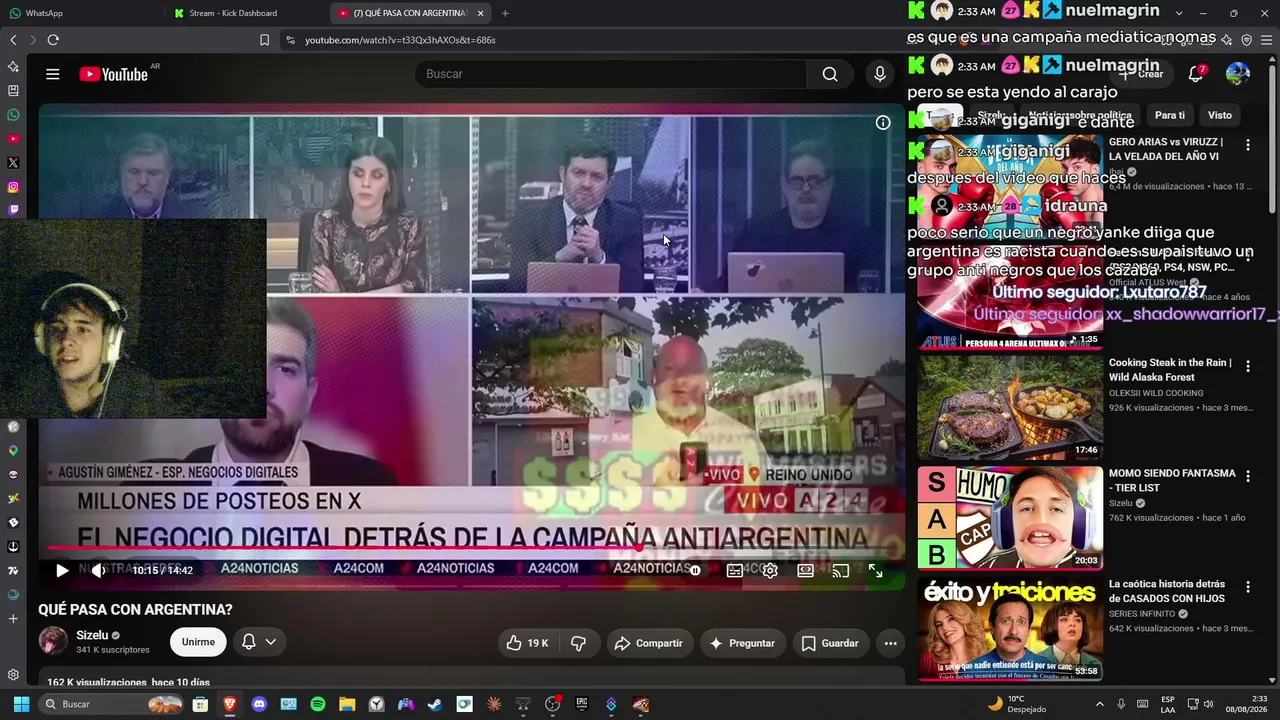Image resolution: width=1280 pixels, height=720 pixels.
Task: Open Steam from the taskbar
Action: tap(435, 704)
